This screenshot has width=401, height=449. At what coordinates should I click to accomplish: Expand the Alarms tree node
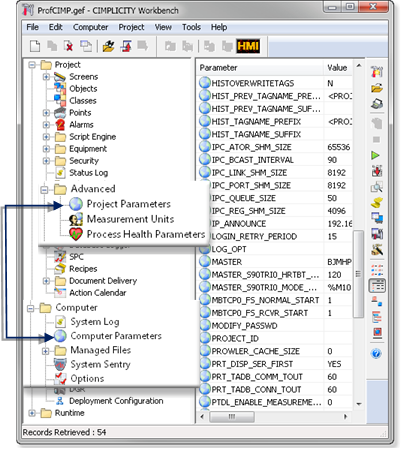coord(46,125)
